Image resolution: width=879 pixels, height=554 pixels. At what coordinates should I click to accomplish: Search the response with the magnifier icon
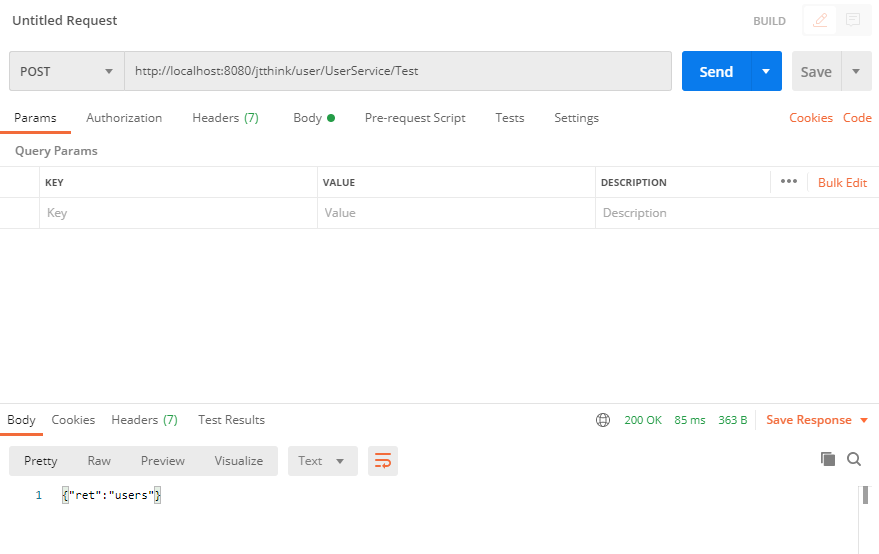pyautogui.click(x=854, y=459)
